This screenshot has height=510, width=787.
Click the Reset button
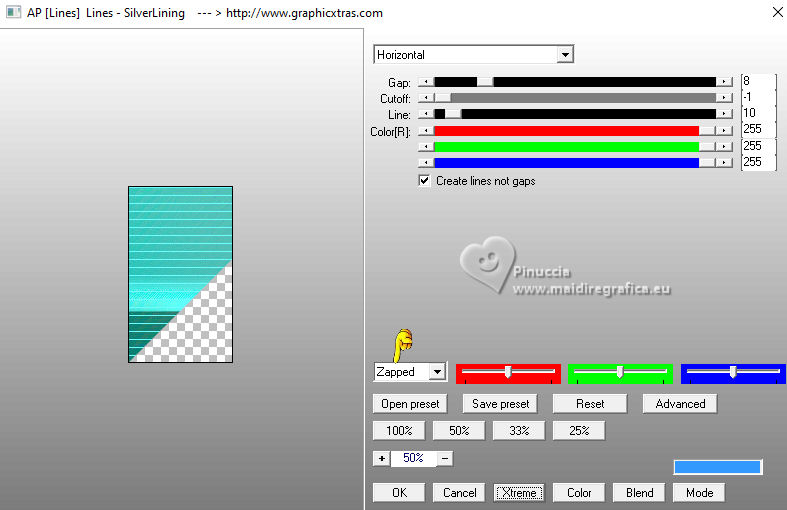[590, 404]
